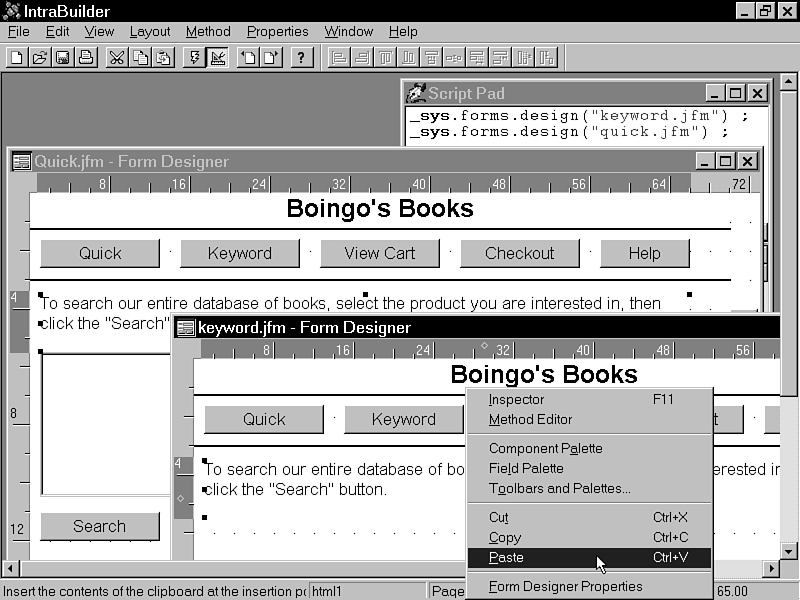Image resolution: width=800 pixels, height=600 pixels.
Task: Choose Cut from the context menu
Action: (589, 517)
